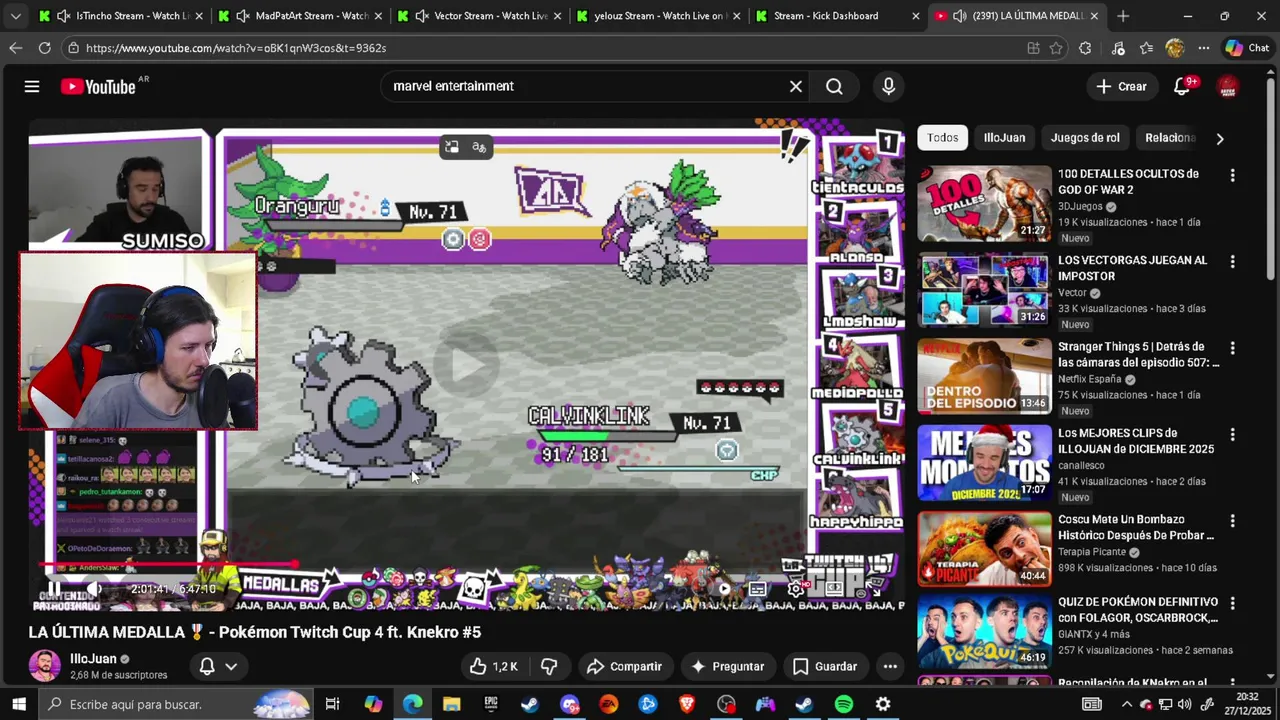Go back to the previous page
1280x720 pixels.
click(x=15, y=48)
